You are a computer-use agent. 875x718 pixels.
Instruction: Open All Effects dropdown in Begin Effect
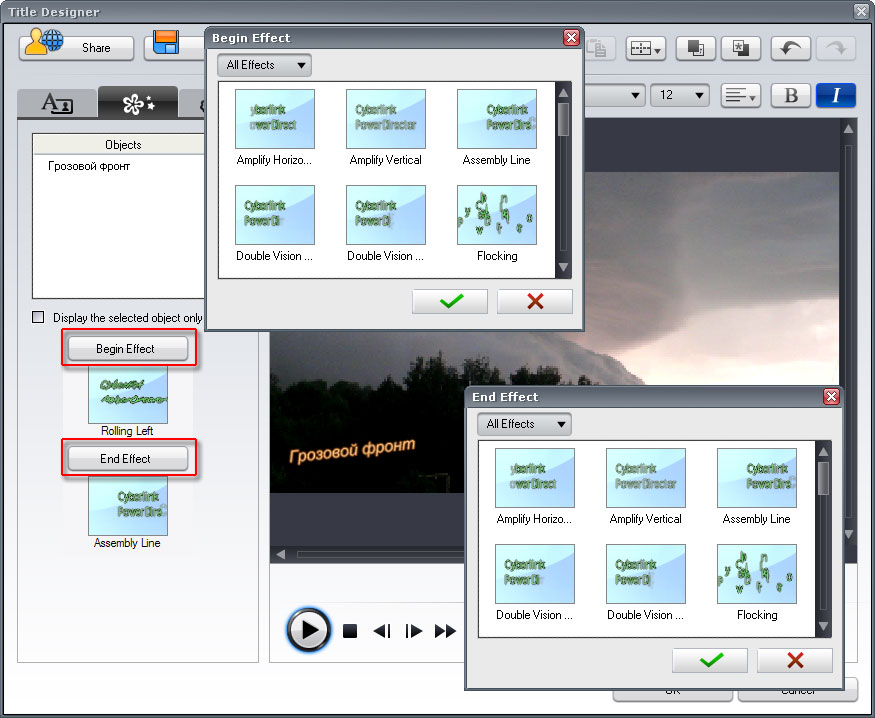265,65
